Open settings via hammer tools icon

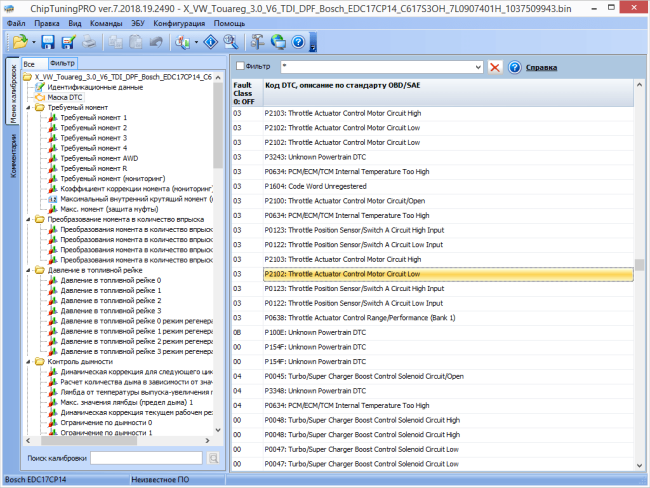257,42
